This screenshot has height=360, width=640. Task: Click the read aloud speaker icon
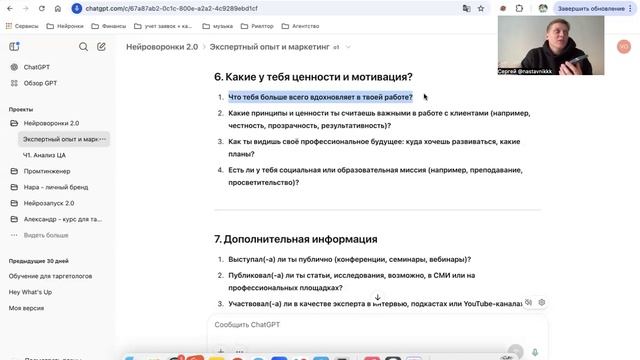pyautogui.click(x=529, y=302)
